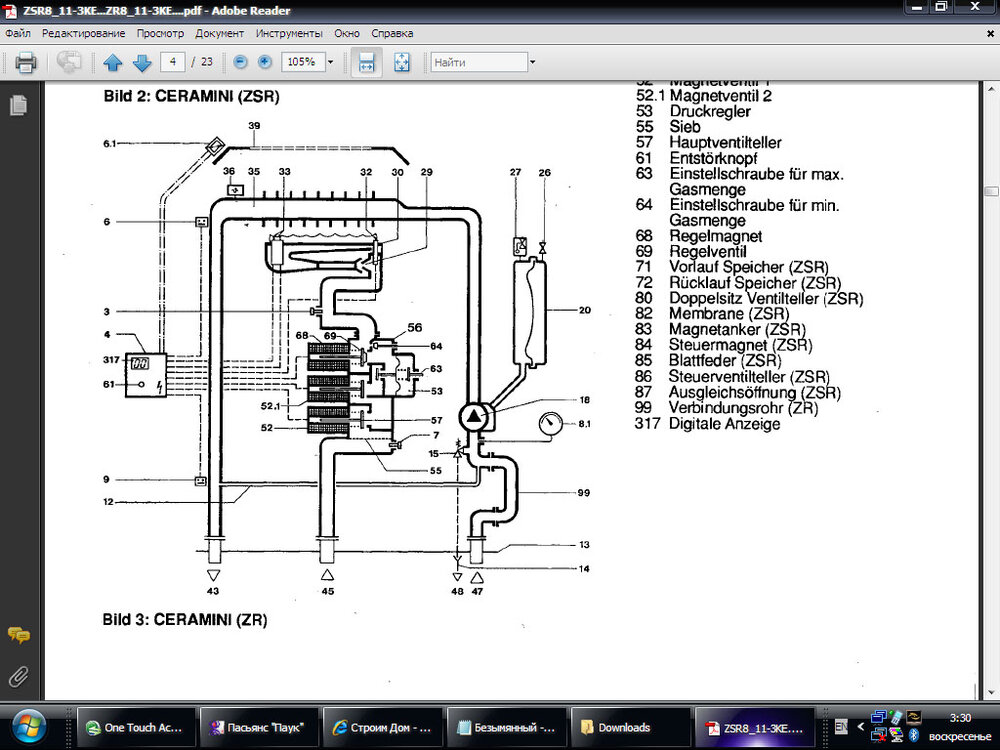This screenshot has width=1000, height=750.
Task: Click the vertical scrollbar thumb
Action: 990,190
